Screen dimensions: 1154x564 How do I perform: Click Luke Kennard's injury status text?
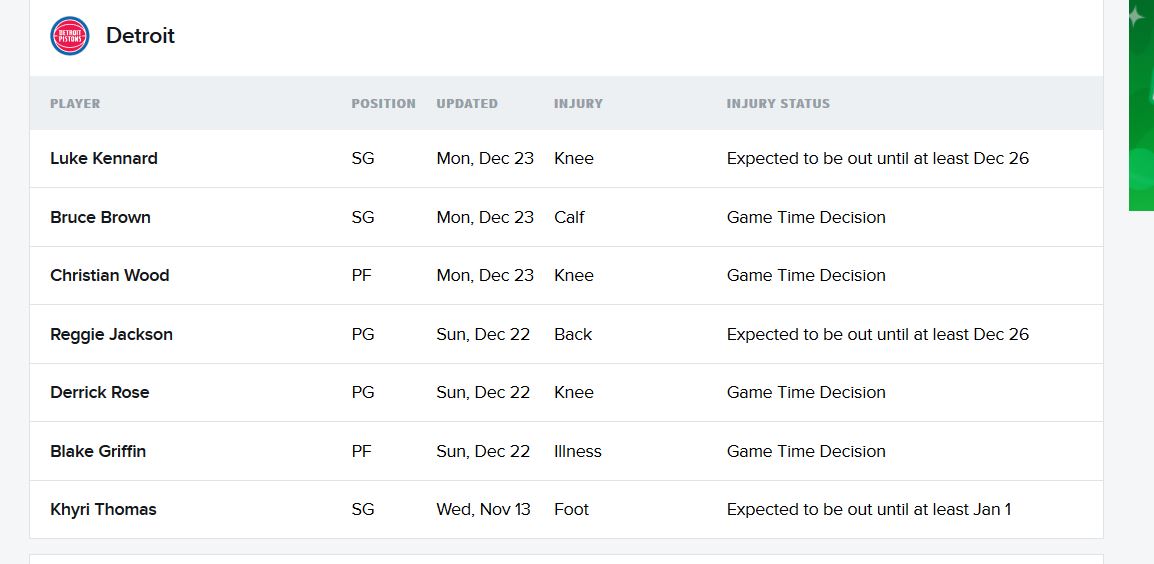point(877,158)
